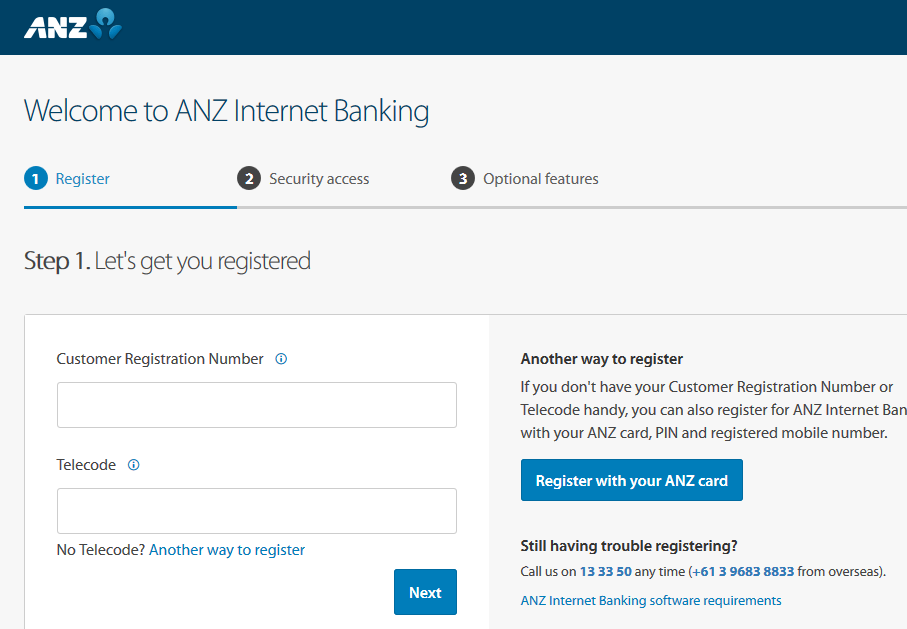Image resolution: width=907 pixels, height=629 pixels.
Task: Click Register with your ANZ card
Action: [x=632, y=481]
